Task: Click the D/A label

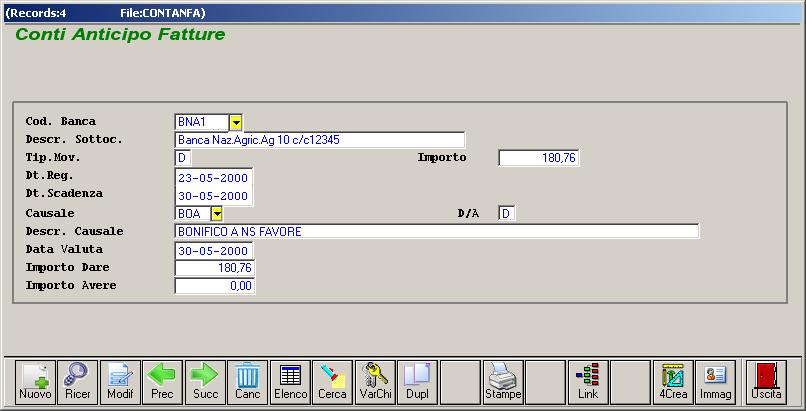Action: click(468, 214)
